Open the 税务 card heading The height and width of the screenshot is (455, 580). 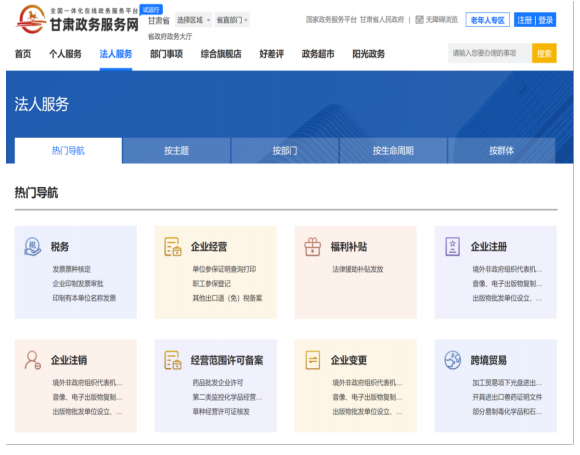(60, 247)
